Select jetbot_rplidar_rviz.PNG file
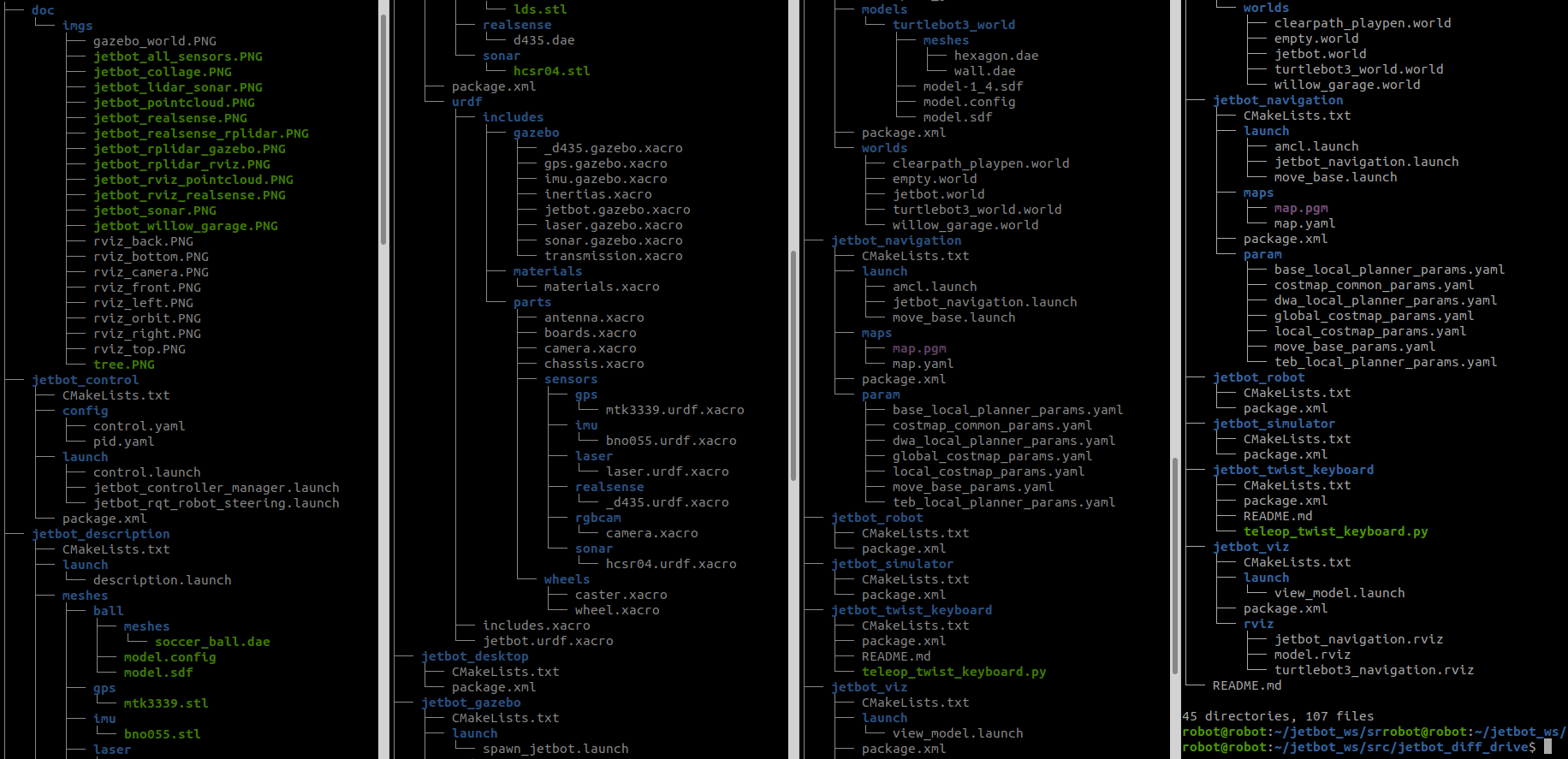 click(x=181, y=164)
